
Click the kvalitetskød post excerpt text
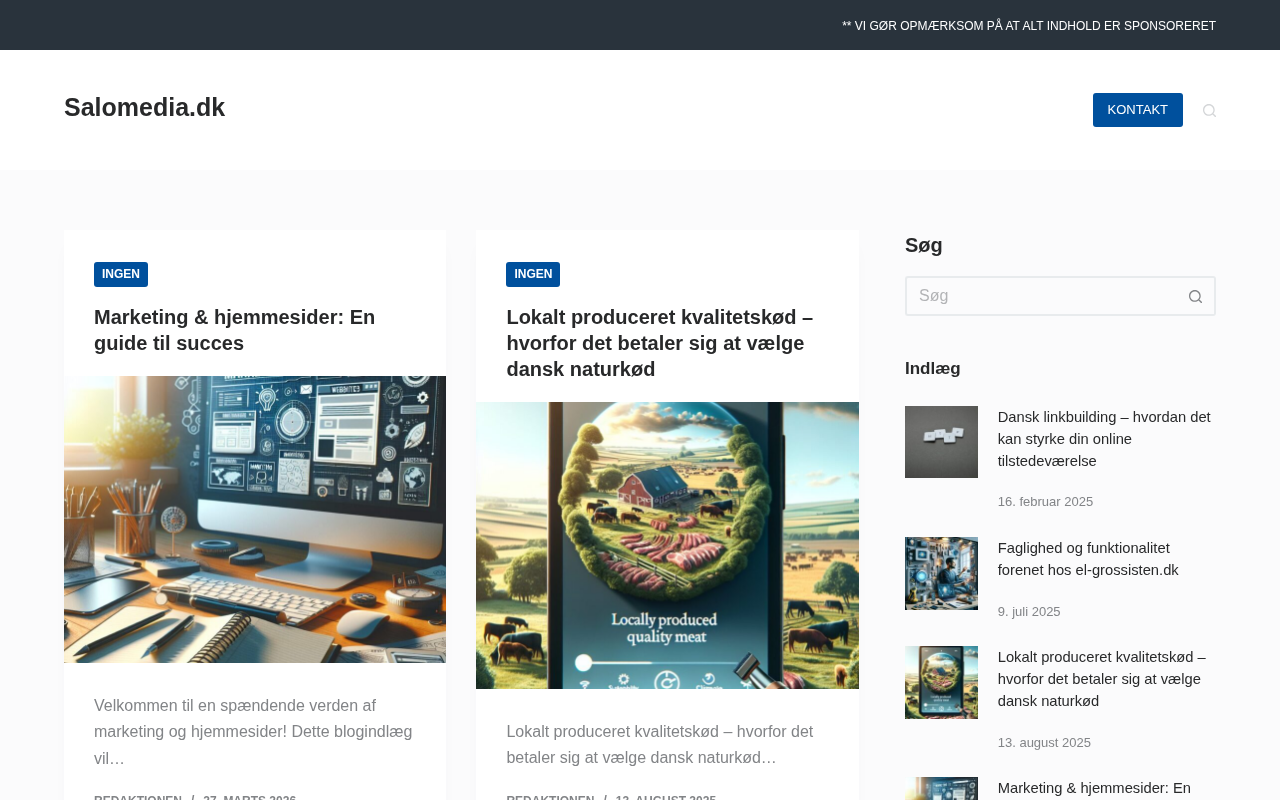tap(660, 745)
